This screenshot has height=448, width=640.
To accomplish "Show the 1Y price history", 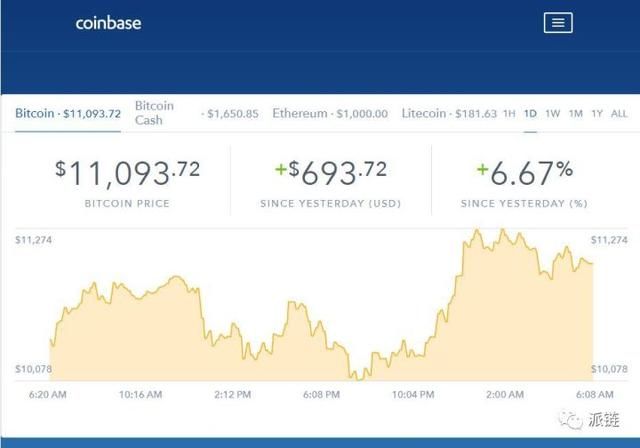I will coord(597,113).
